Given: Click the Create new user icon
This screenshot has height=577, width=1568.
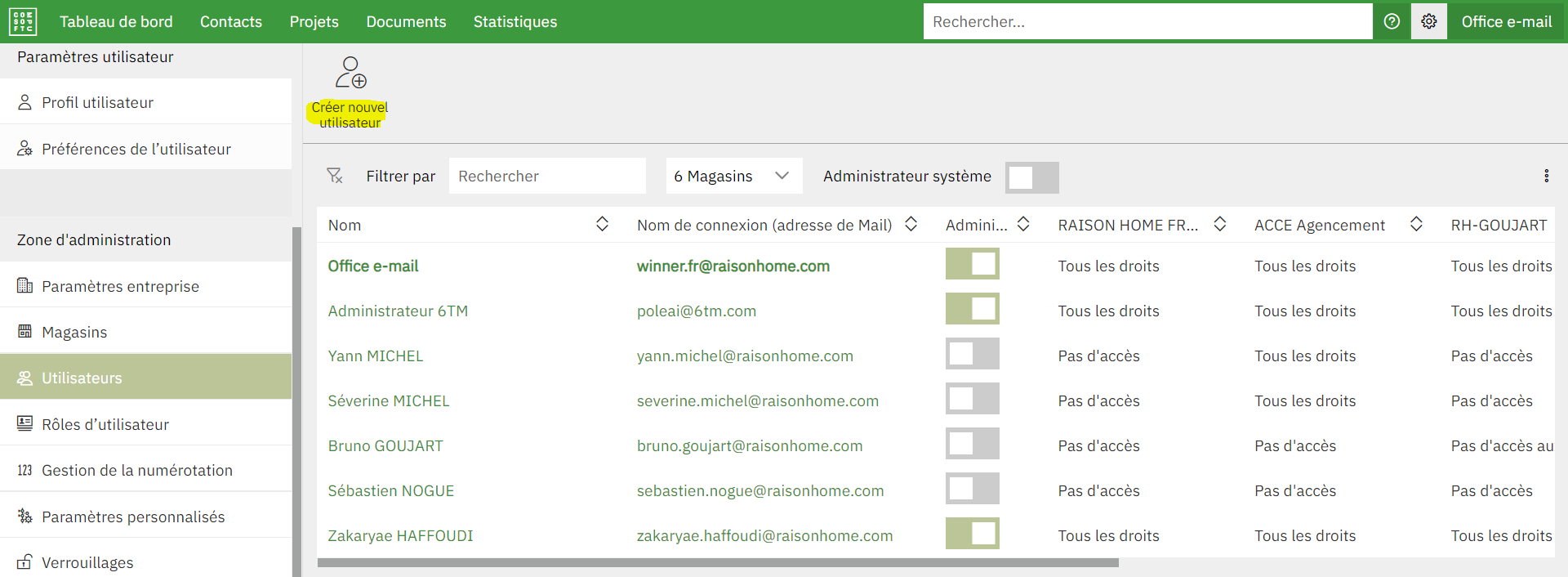Looking at the screenshot, I should (350, 74).
